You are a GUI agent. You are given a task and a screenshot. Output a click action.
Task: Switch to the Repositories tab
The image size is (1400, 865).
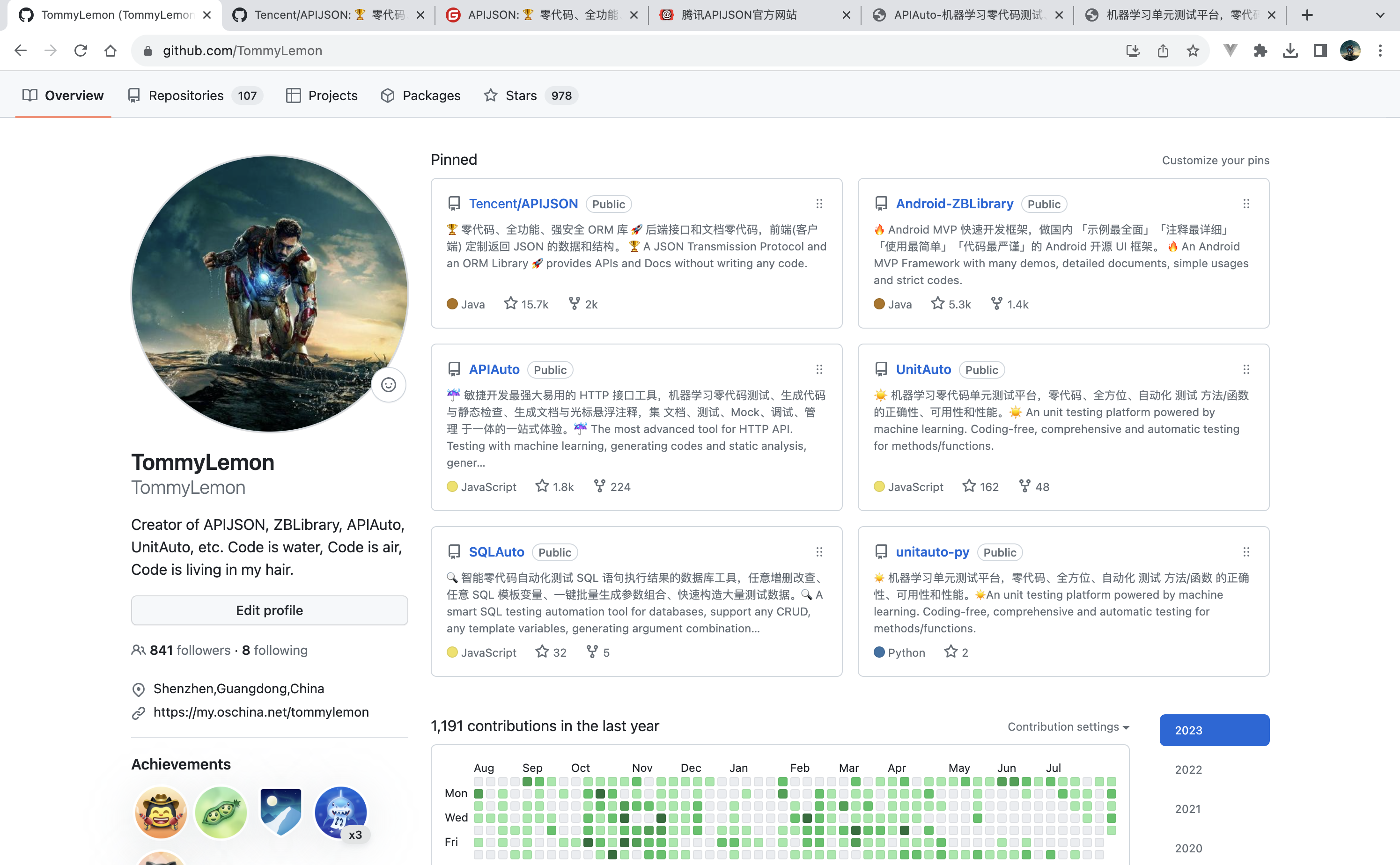186,95
